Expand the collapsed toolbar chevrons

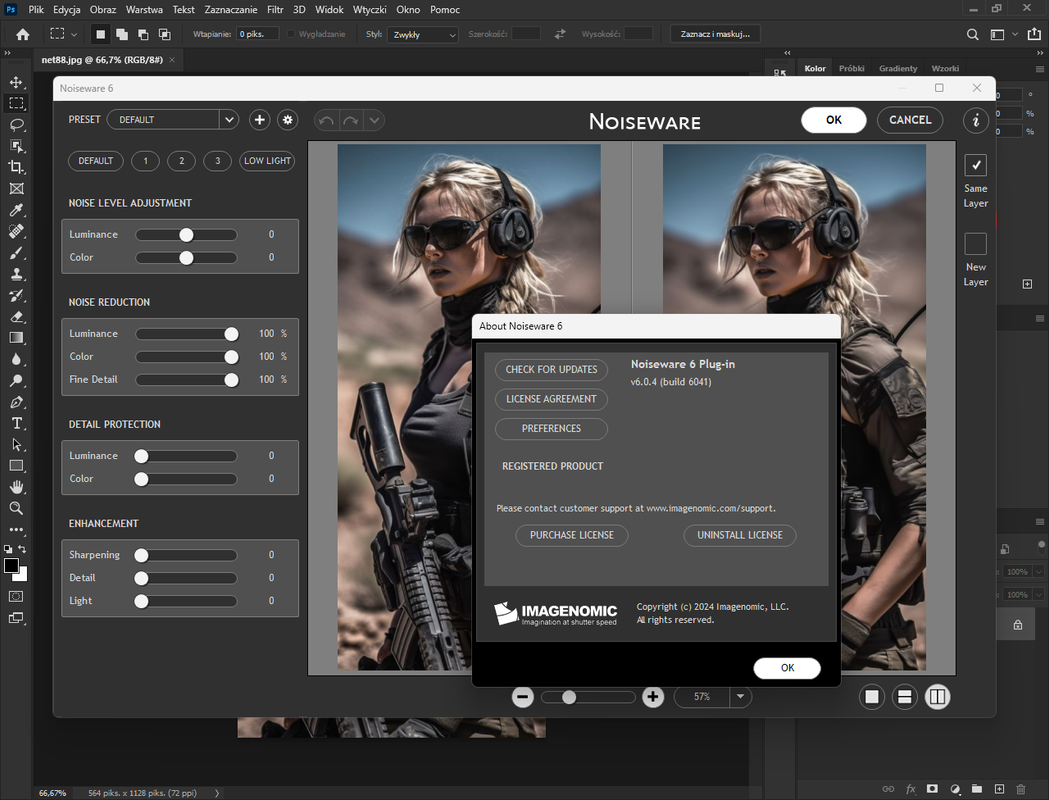pyautogui.click(x=7, y=53)
